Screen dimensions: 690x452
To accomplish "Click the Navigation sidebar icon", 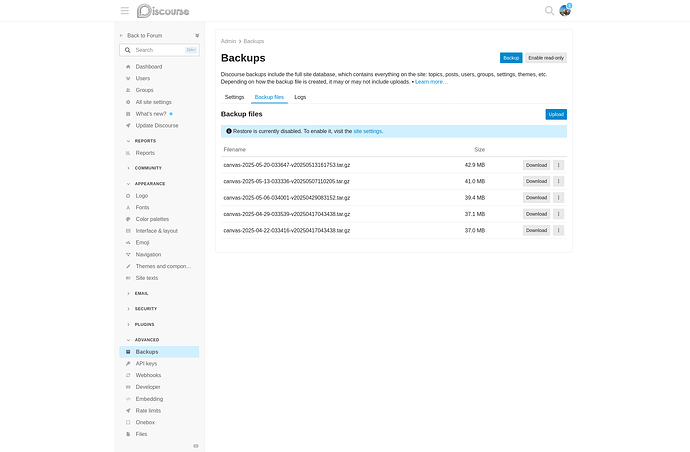I will (128, 254).
